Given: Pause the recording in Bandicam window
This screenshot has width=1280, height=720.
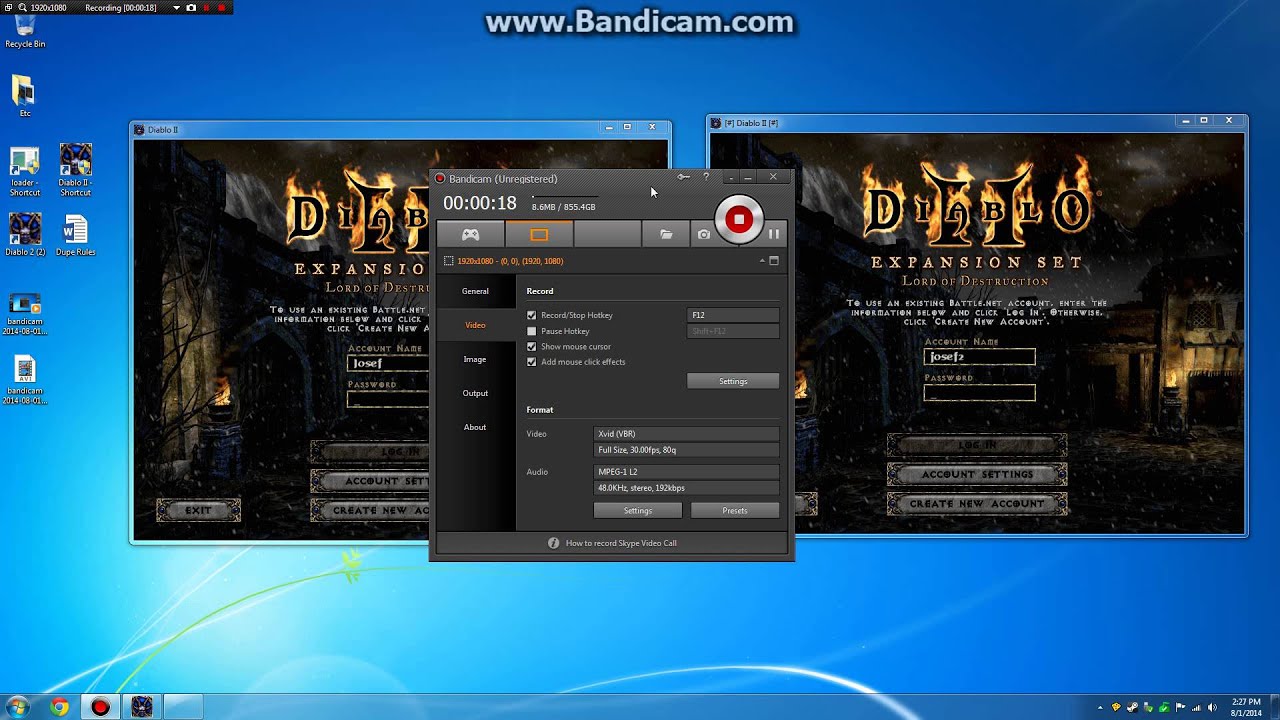Looking at the screenshot, I should point(774,234).
